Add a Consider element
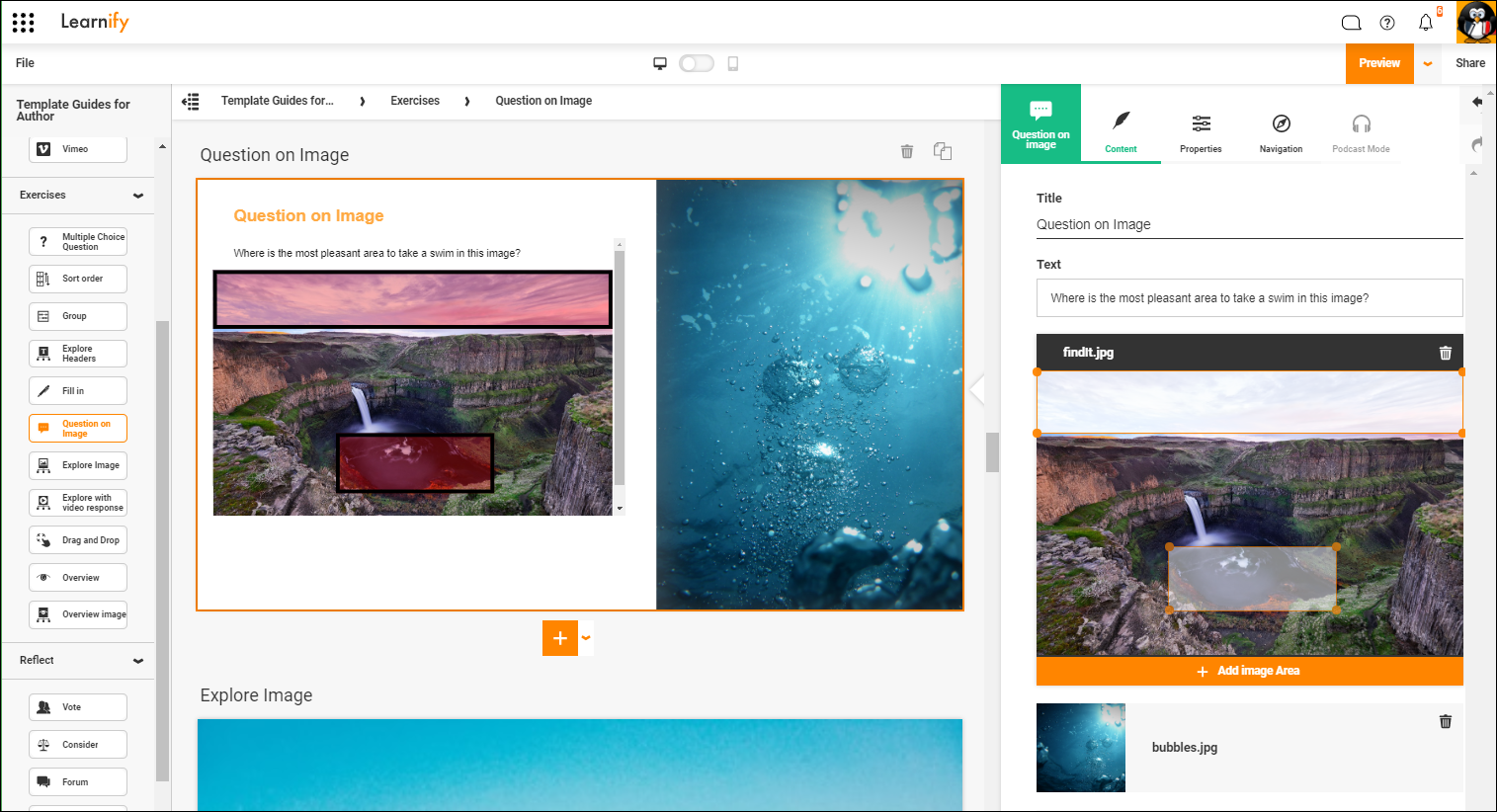The image size is (1497, 812). 78,745
